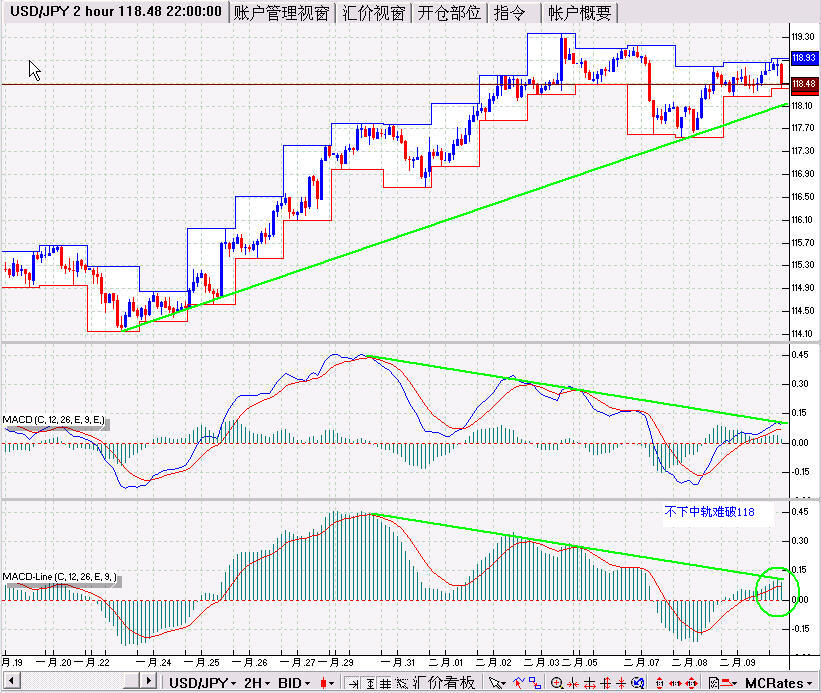
Task: Switch to the 账户管理视窗 tab
Action: (281, 13)
